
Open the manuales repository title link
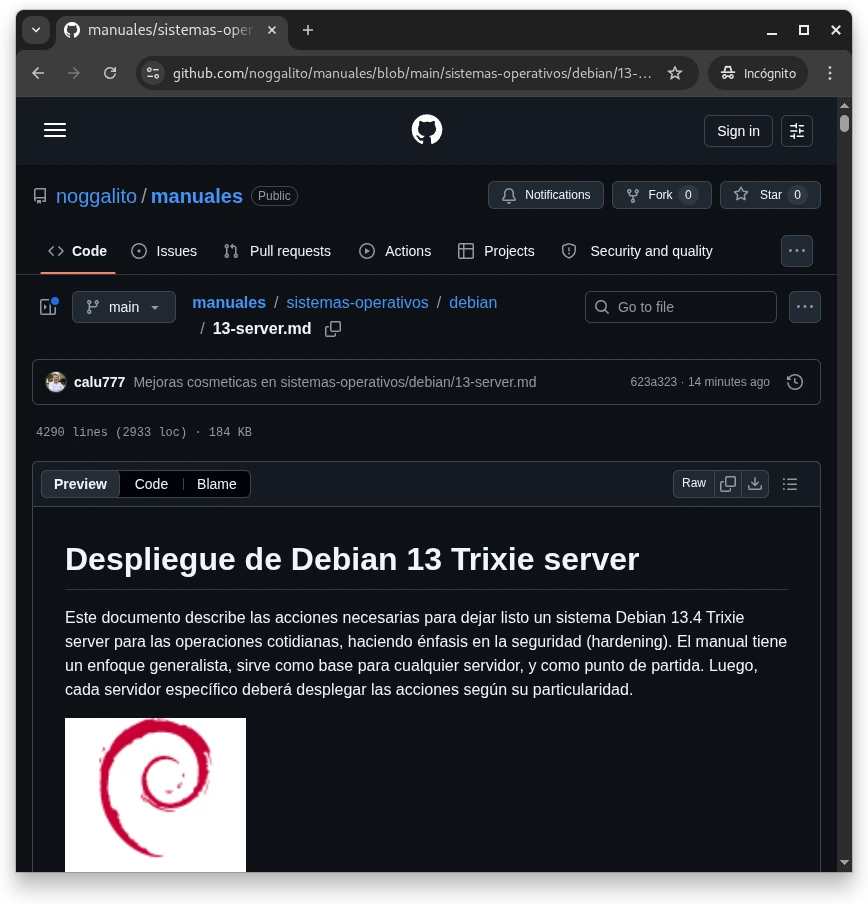coord(197,196)
